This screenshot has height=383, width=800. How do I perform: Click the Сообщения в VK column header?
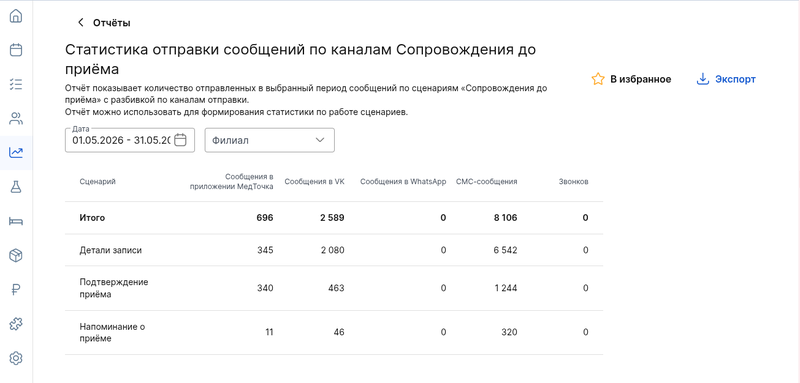[314, 182]
